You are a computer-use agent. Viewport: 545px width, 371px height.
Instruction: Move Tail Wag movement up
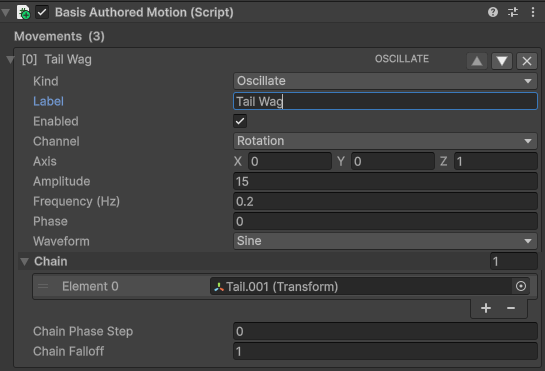[x=477, y=61]
